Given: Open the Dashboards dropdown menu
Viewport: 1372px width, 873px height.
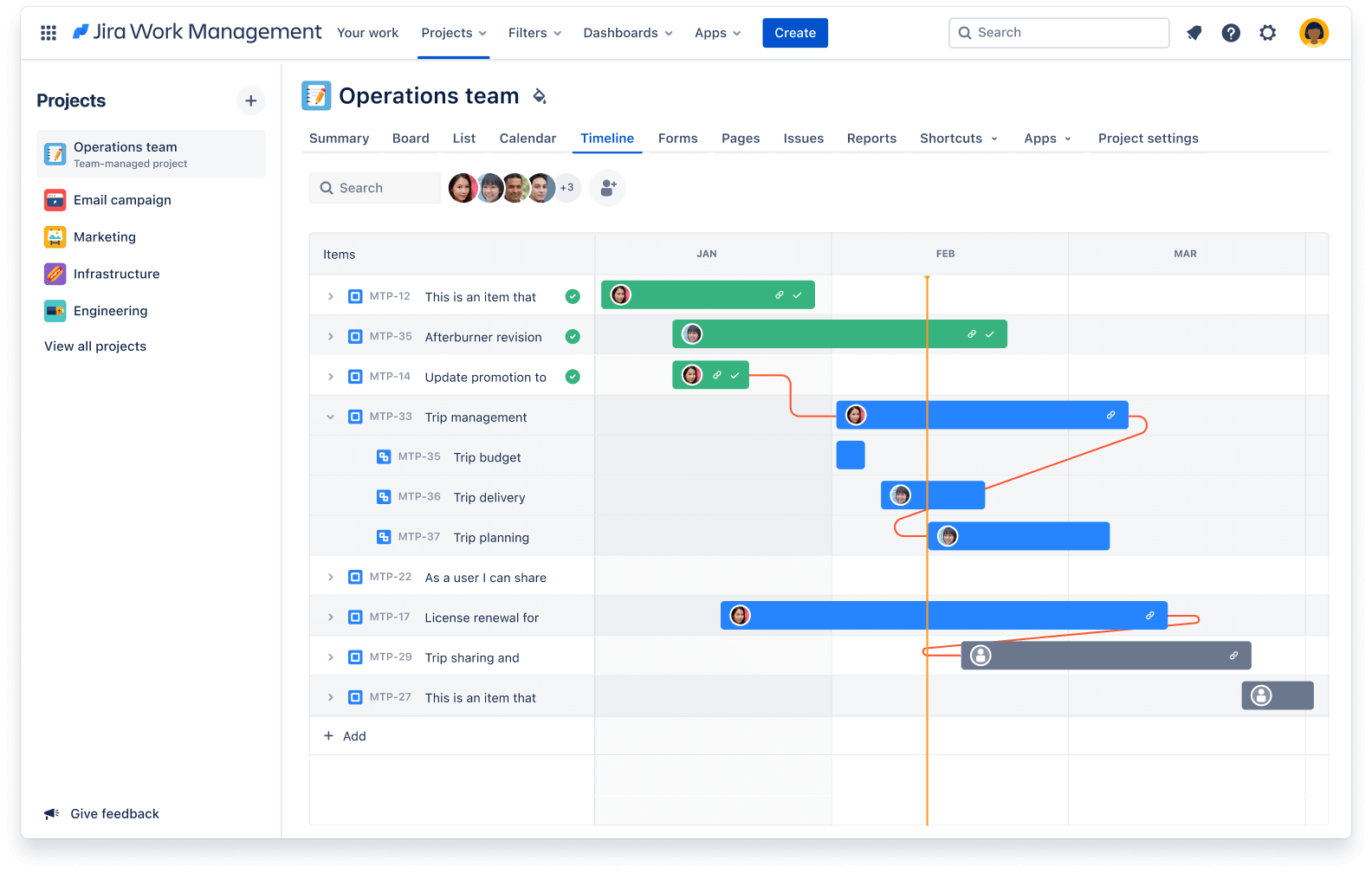Looking at the screenshot, I should [627, 33].
